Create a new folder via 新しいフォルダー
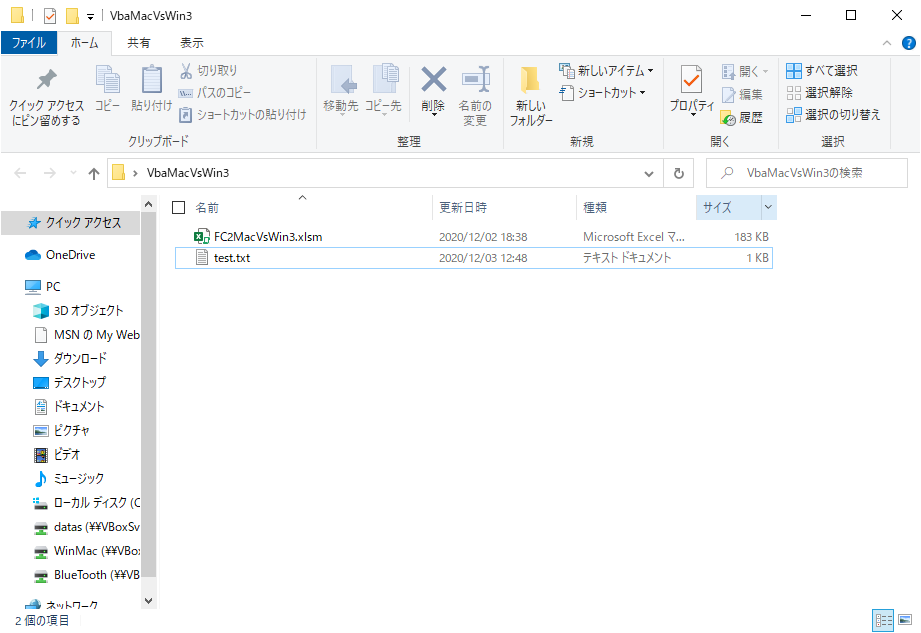The image size is (921, 633). point(530,95)
